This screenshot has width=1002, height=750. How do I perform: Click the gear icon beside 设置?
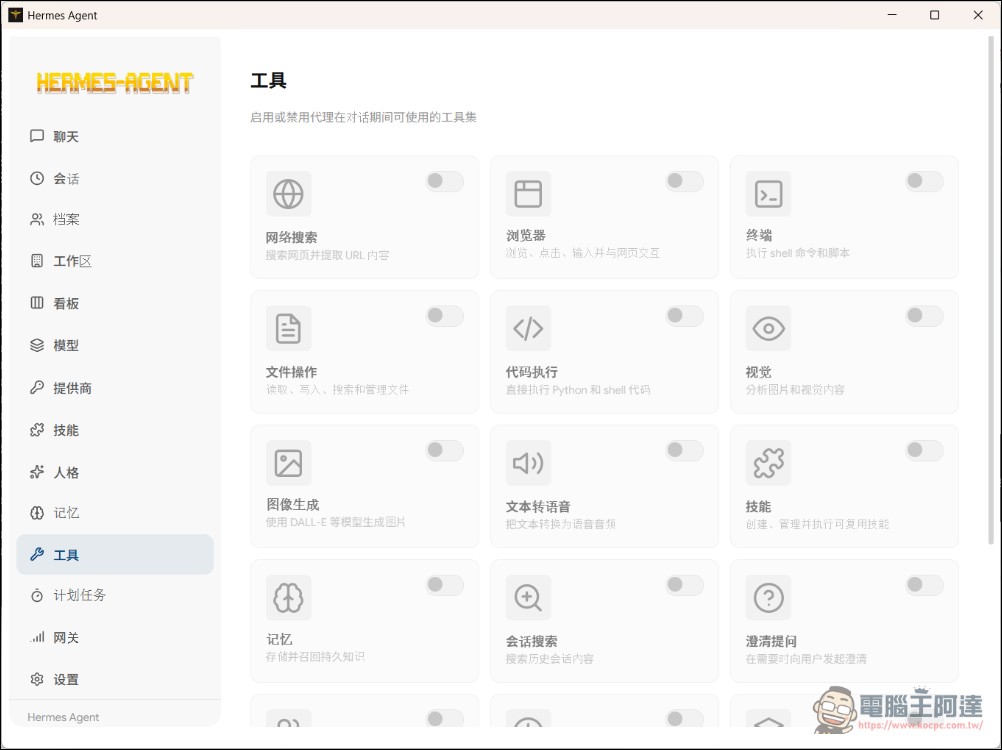click(37, 679)
